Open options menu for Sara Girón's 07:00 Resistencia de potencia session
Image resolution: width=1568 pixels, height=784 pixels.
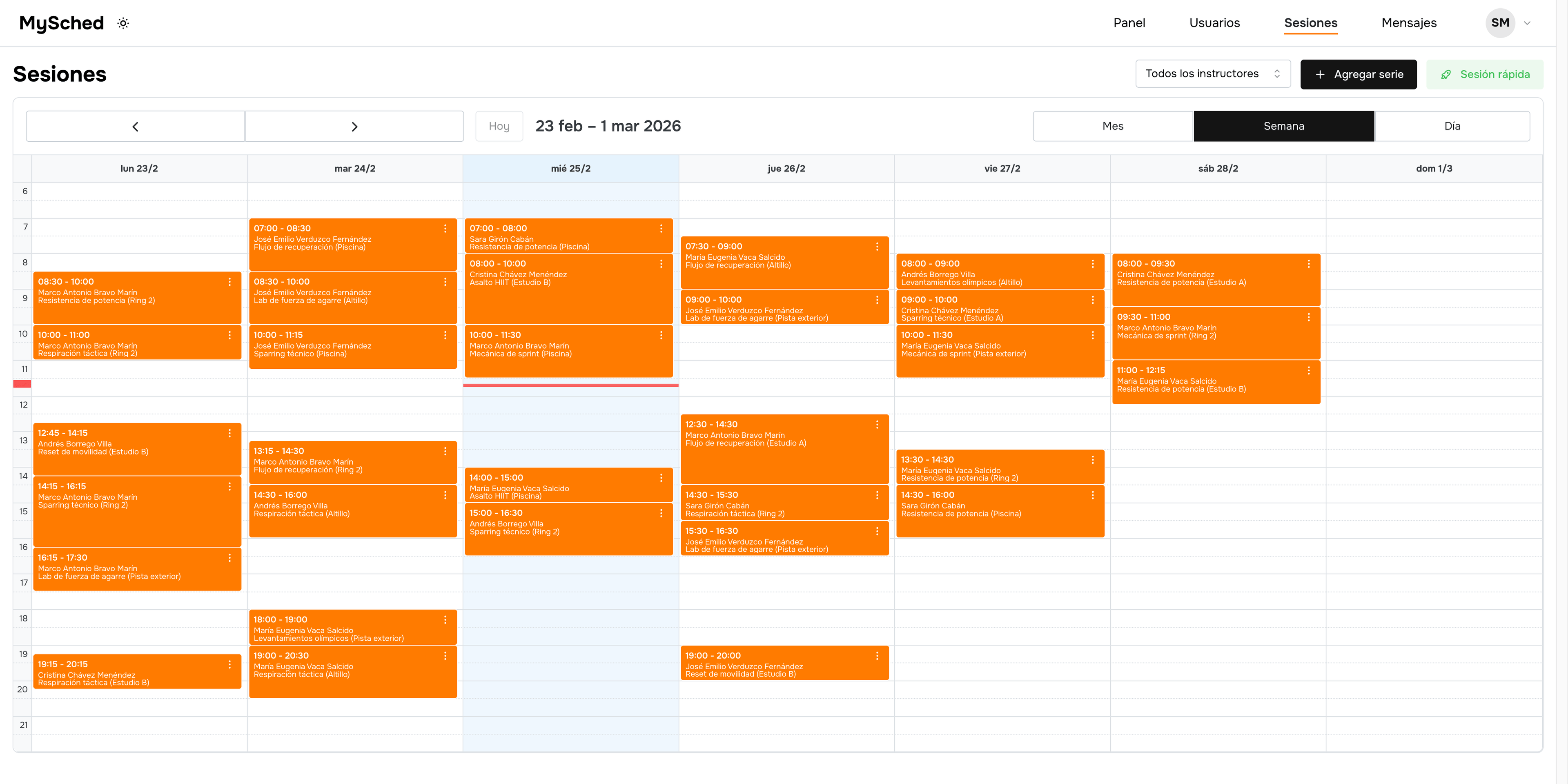(661, 229)
